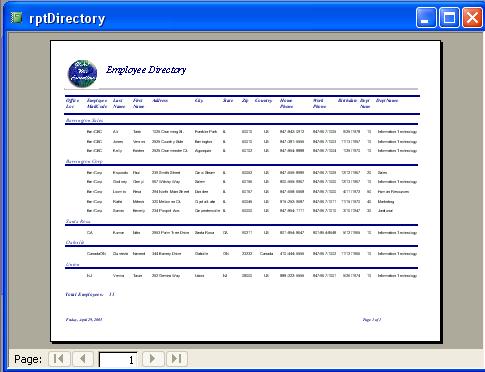485x372 pixels.
Task: Click the rptDirectory report window icon
Action: 16,18
